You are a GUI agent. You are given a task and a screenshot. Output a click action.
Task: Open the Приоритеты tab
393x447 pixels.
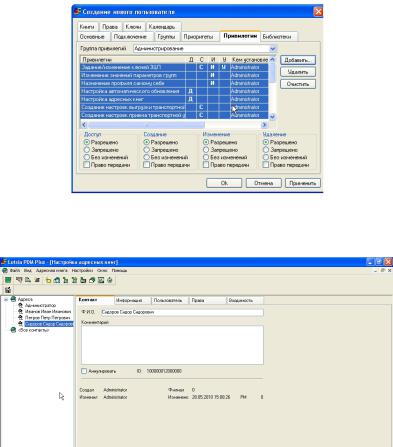199,37
